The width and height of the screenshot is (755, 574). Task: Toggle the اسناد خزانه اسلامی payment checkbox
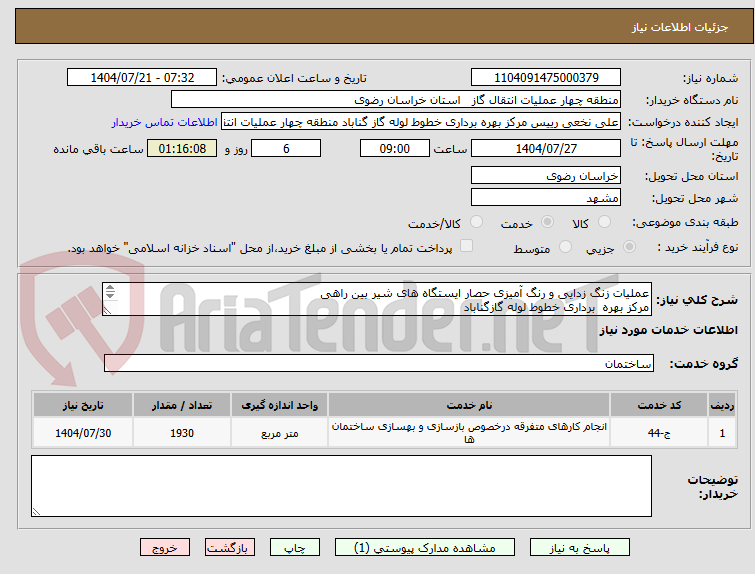coord(466,246)
